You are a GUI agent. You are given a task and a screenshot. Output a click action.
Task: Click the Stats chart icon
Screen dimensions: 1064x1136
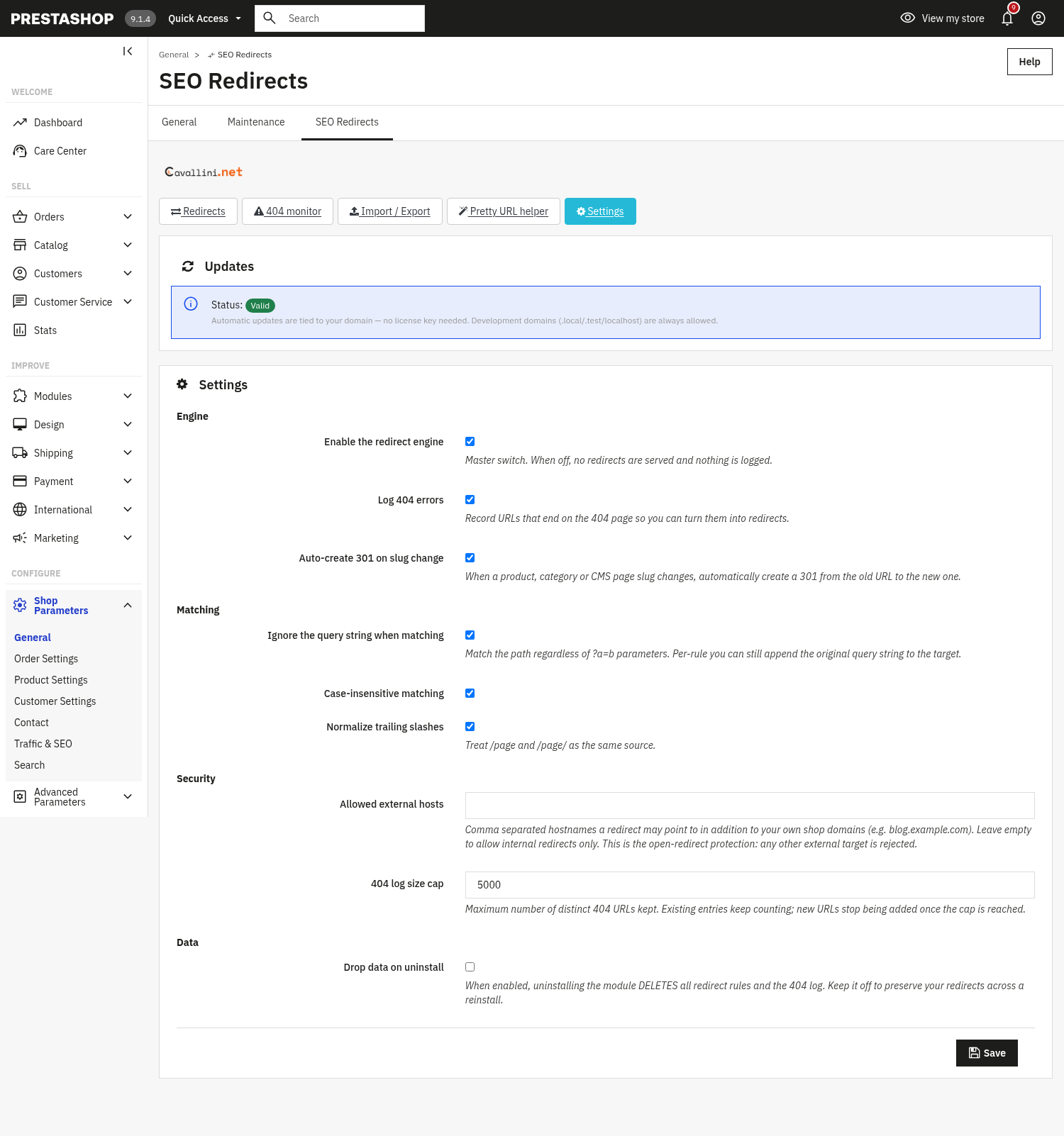[20, 330]
